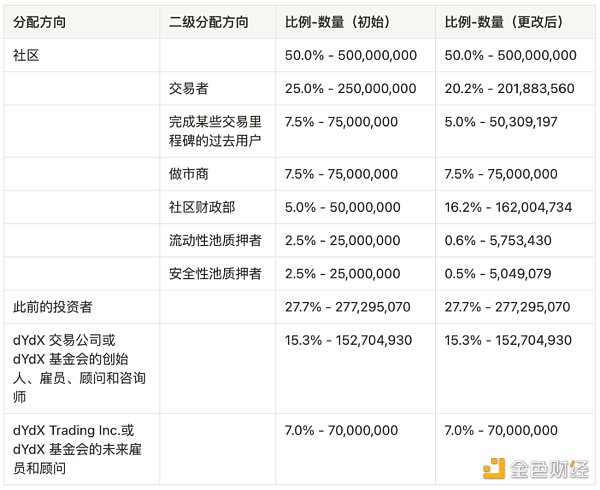Select the dYdX Trading Inc. future employees cell

tap(79, 448)
